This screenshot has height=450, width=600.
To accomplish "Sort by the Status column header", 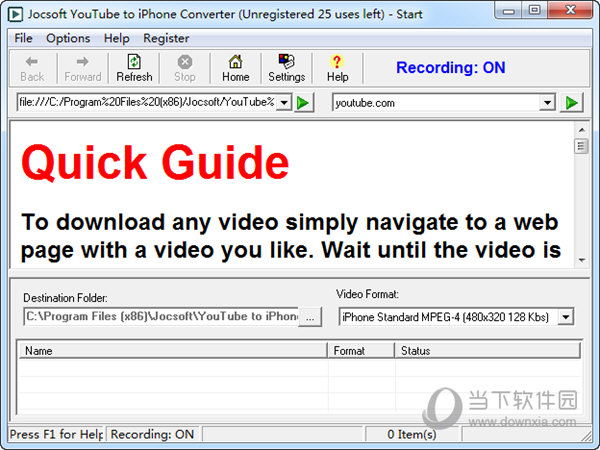I will pos(488,351).
